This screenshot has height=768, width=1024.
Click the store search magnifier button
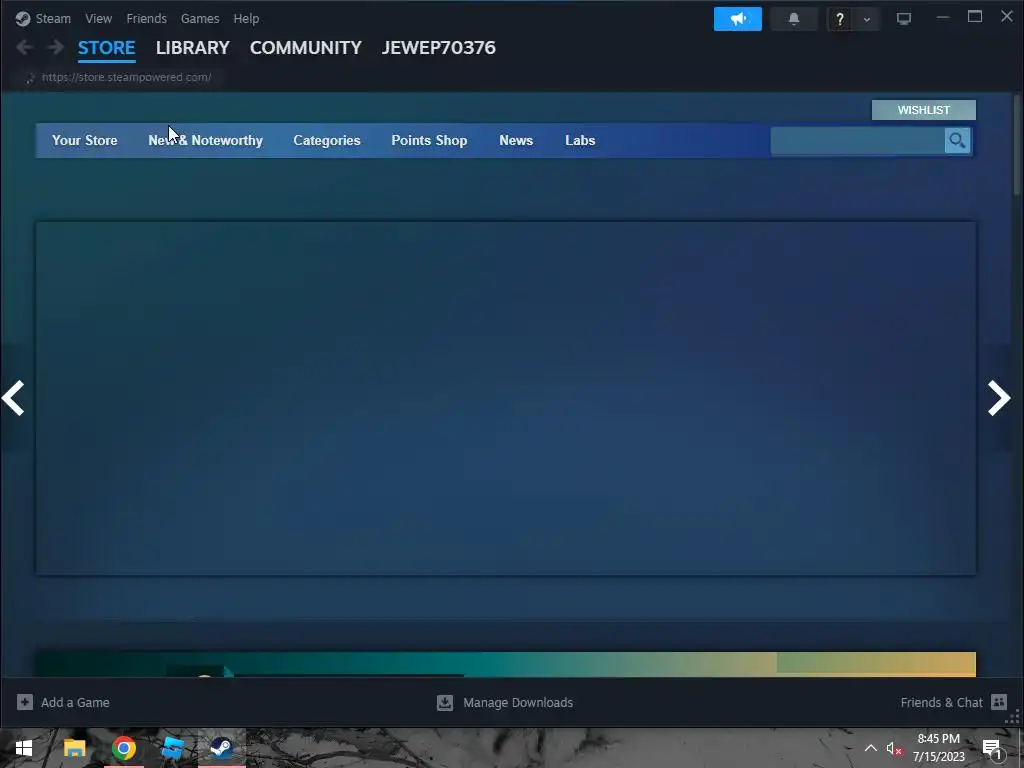tap(957, 140)
